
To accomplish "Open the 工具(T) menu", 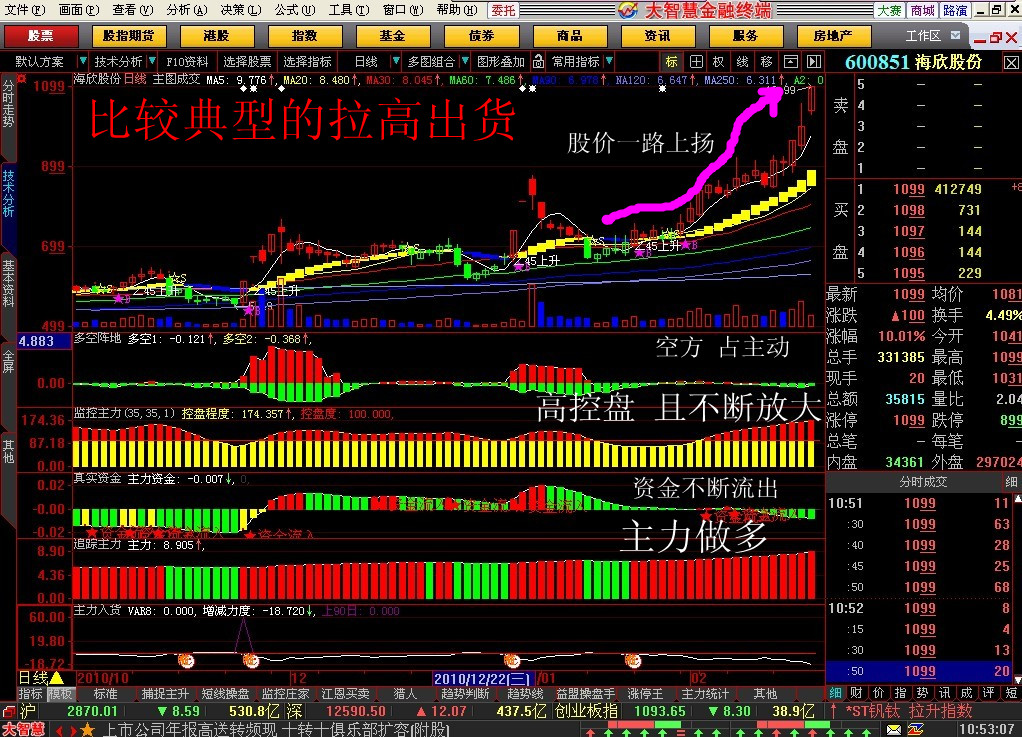I will pyautogui.click(x=349, y=10).
